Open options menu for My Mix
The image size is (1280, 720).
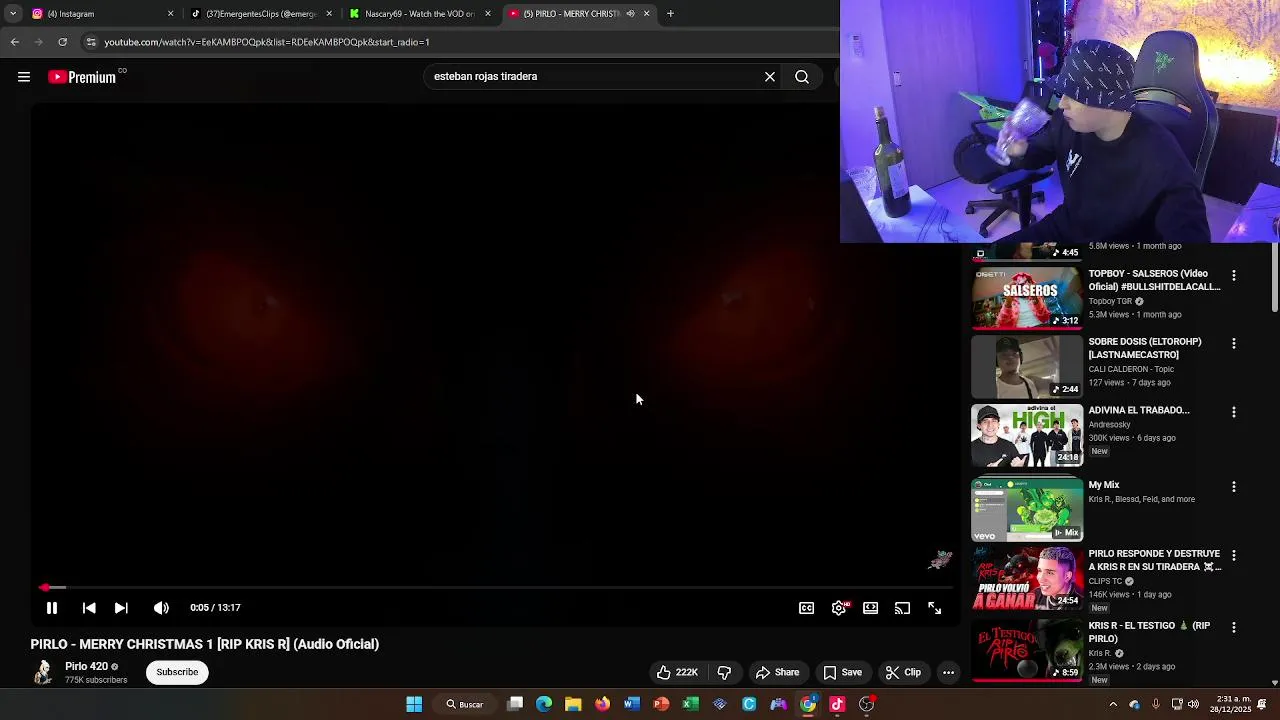tap(1233, 486)
